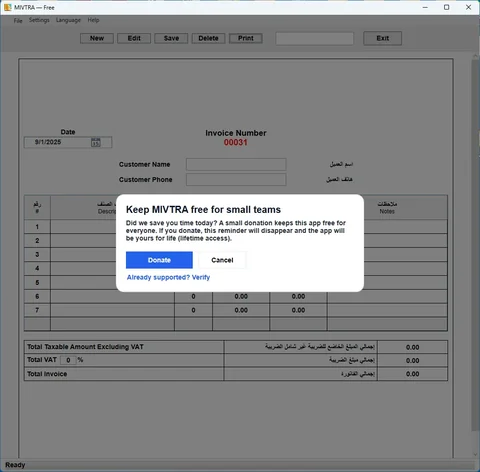Screen dimensions: 480x472
Task: Select row number 4 in the invoice table
Action: point(37,268)
